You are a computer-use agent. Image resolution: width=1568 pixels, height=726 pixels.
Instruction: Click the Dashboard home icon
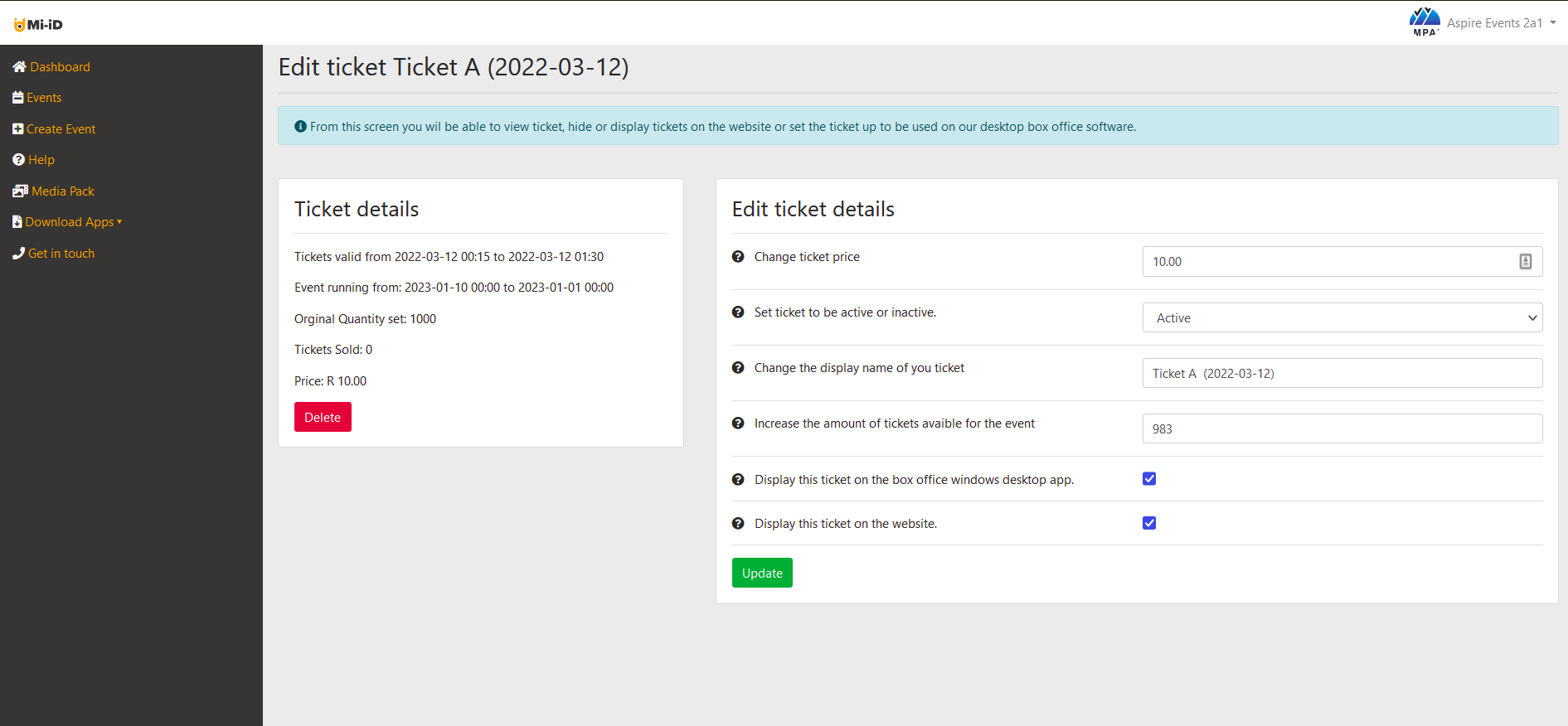coord(19,66)
